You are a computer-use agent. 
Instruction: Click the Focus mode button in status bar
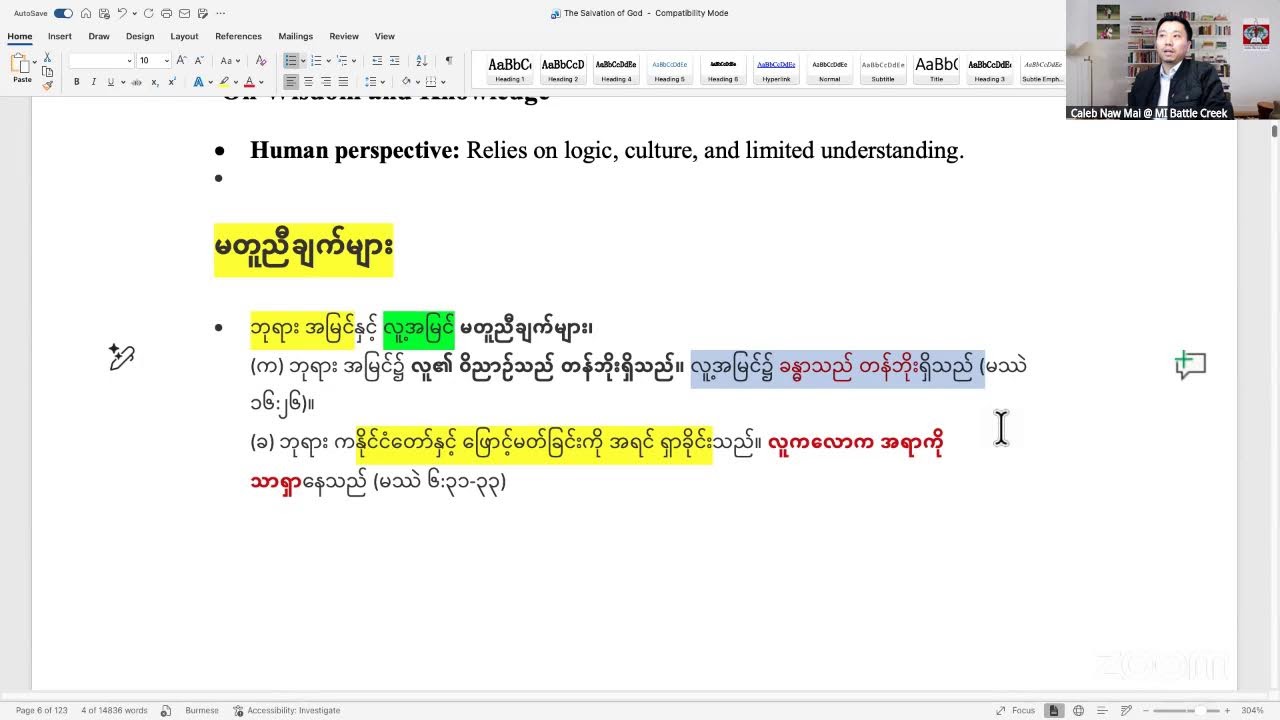[1016, 710]
